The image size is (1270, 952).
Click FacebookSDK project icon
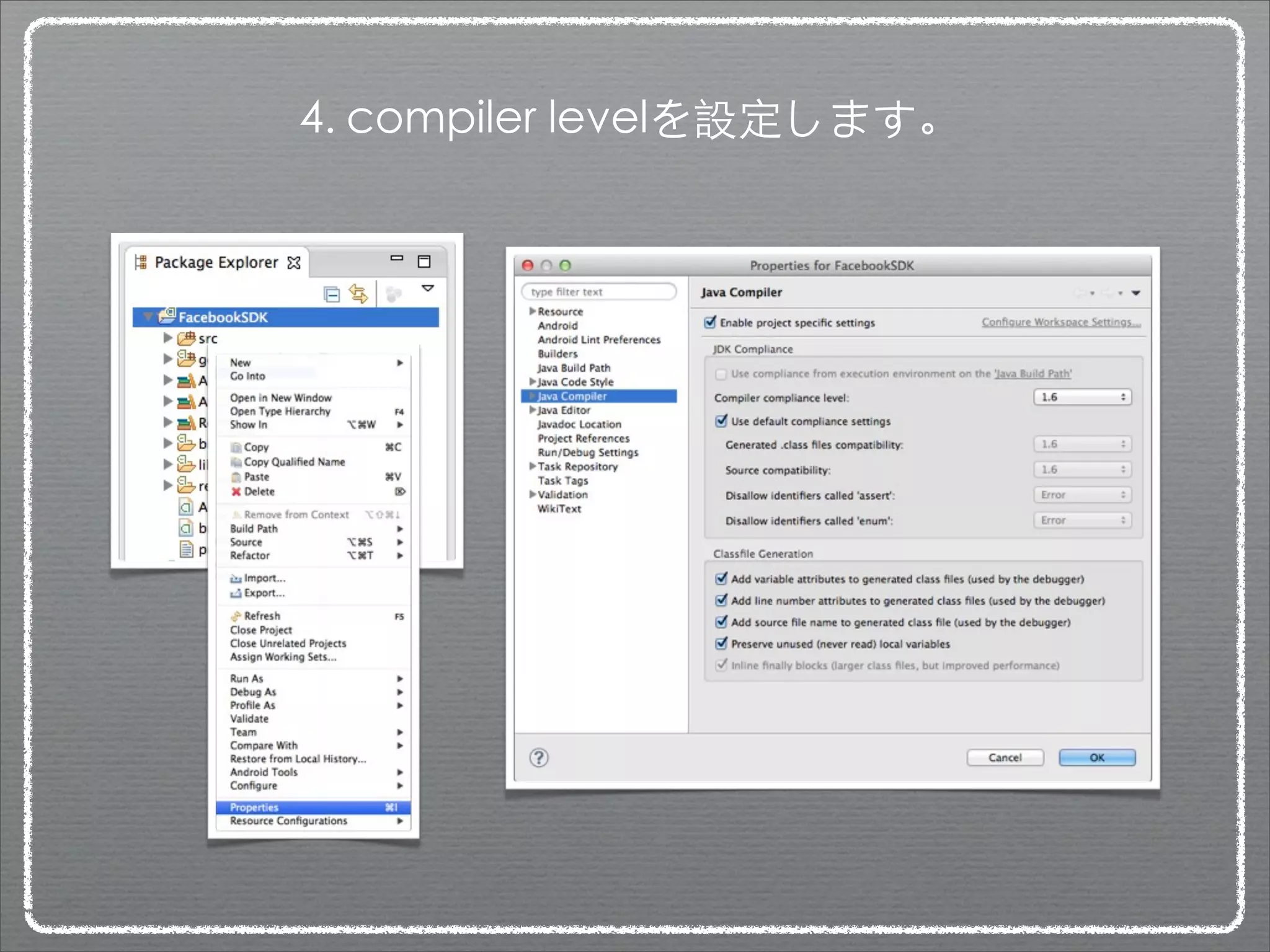[167, 316]
